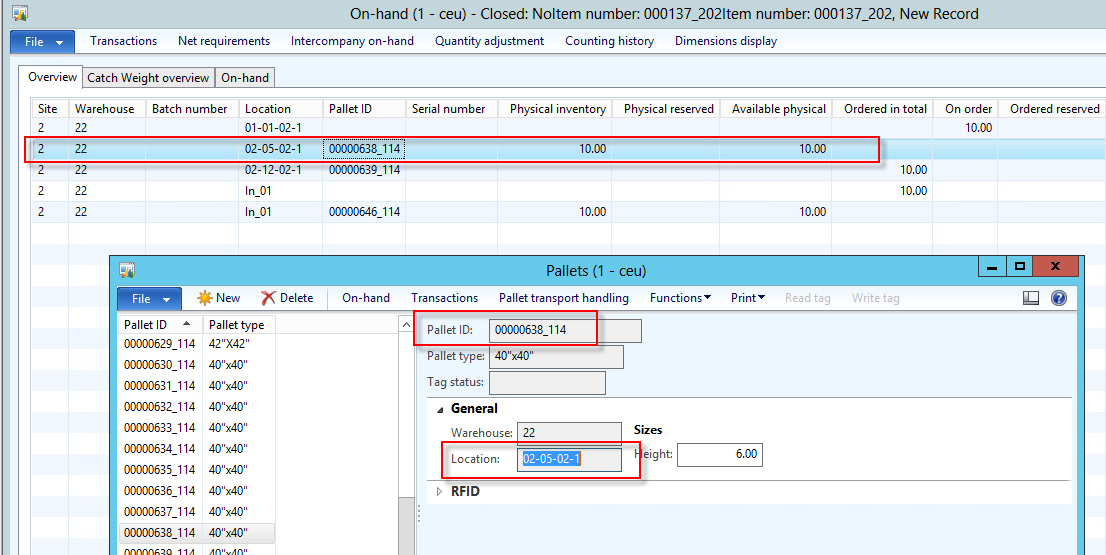
Task: Click the New pallet star icon
Action: [x=204, y=298]
